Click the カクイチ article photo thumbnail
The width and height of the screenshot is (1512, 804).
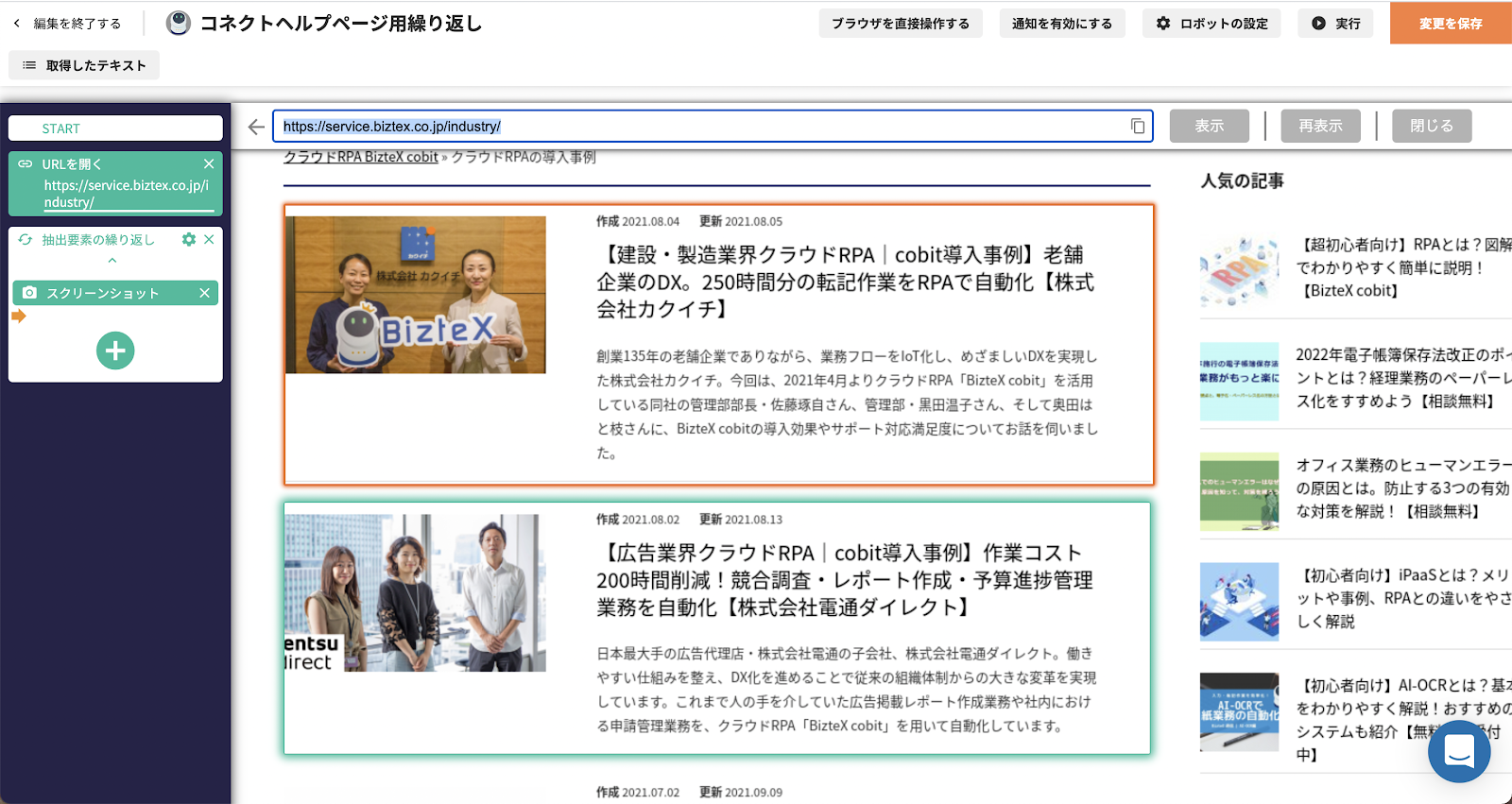click(416, 295)
